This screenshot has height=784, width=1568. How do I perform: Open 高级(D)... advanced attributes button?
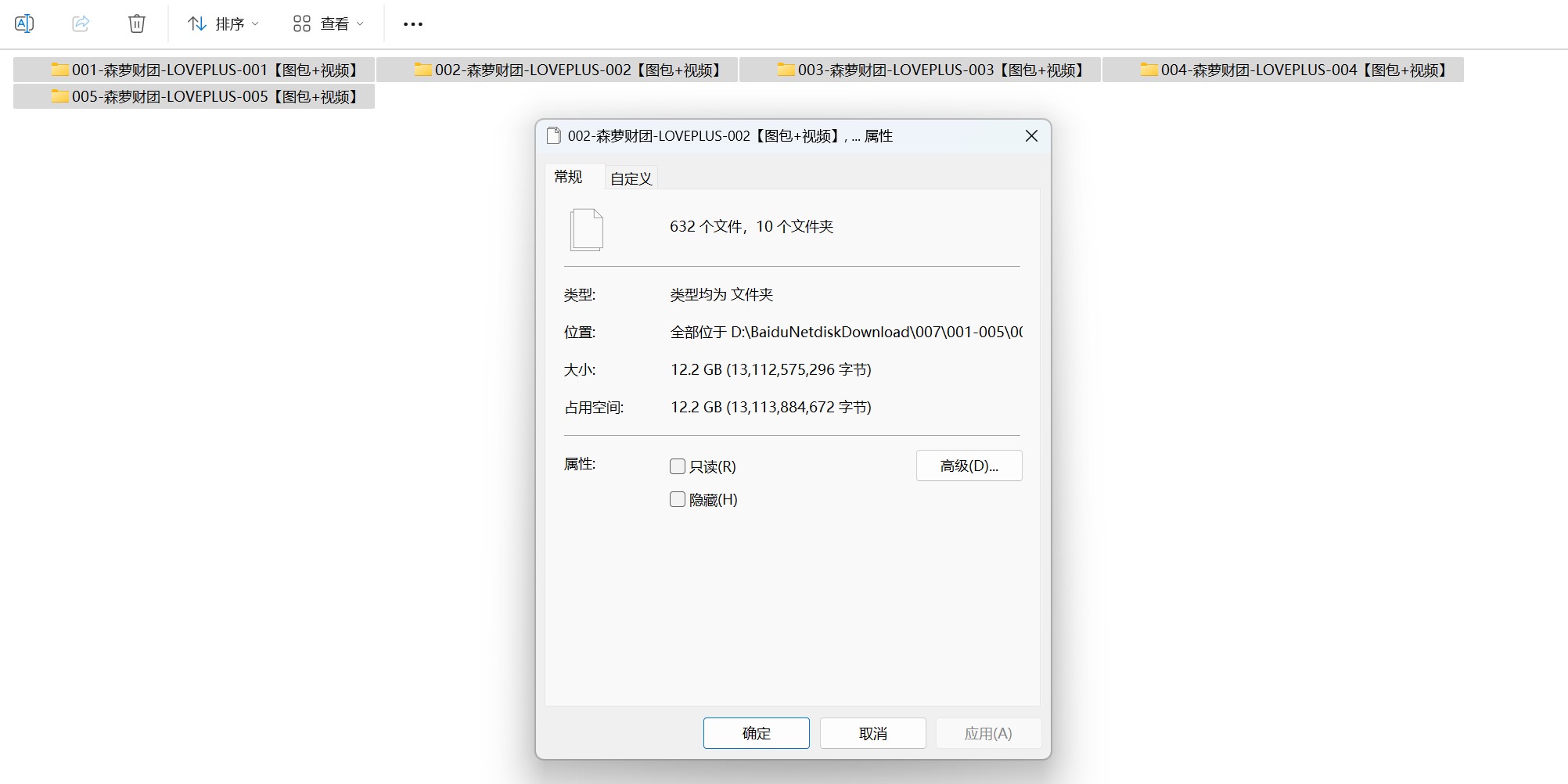pos(969,466)
